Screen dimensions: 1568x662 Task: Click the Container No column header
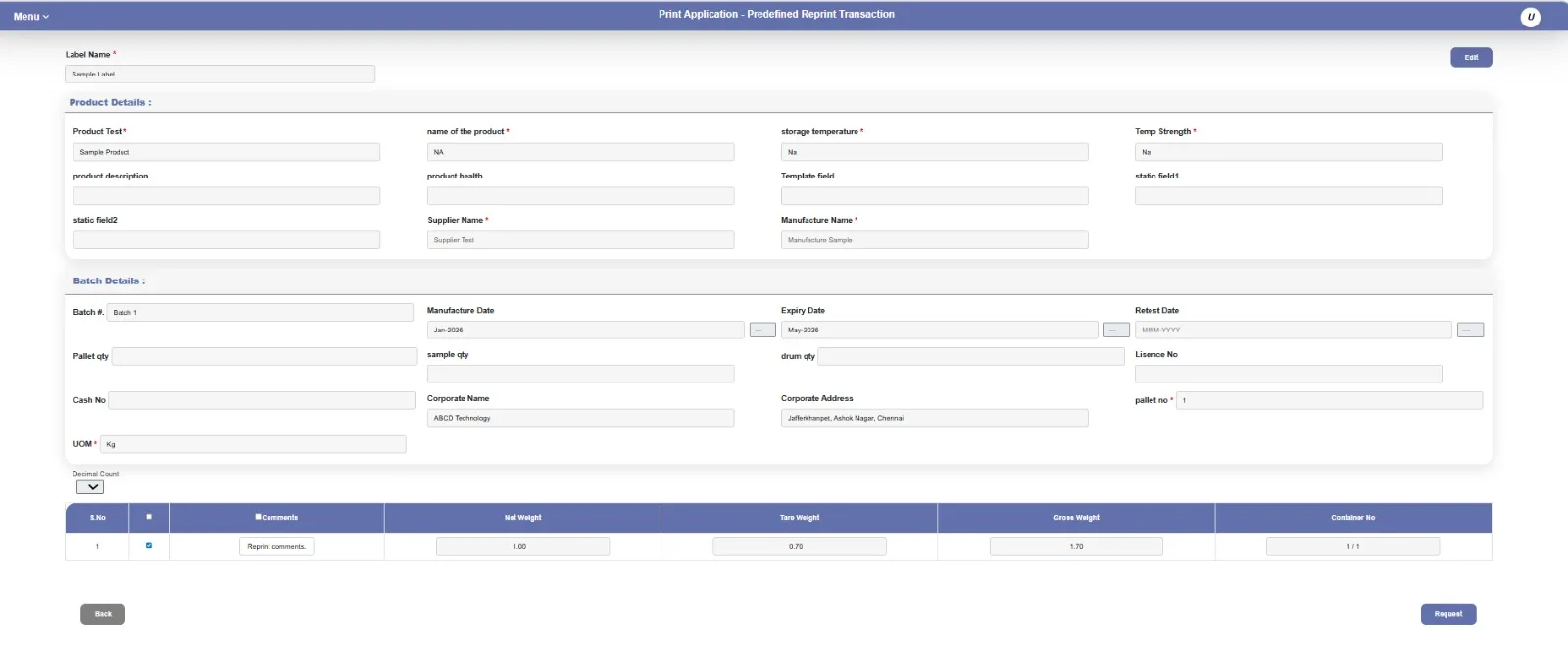pyautogui.click(x=1352, y=518)
